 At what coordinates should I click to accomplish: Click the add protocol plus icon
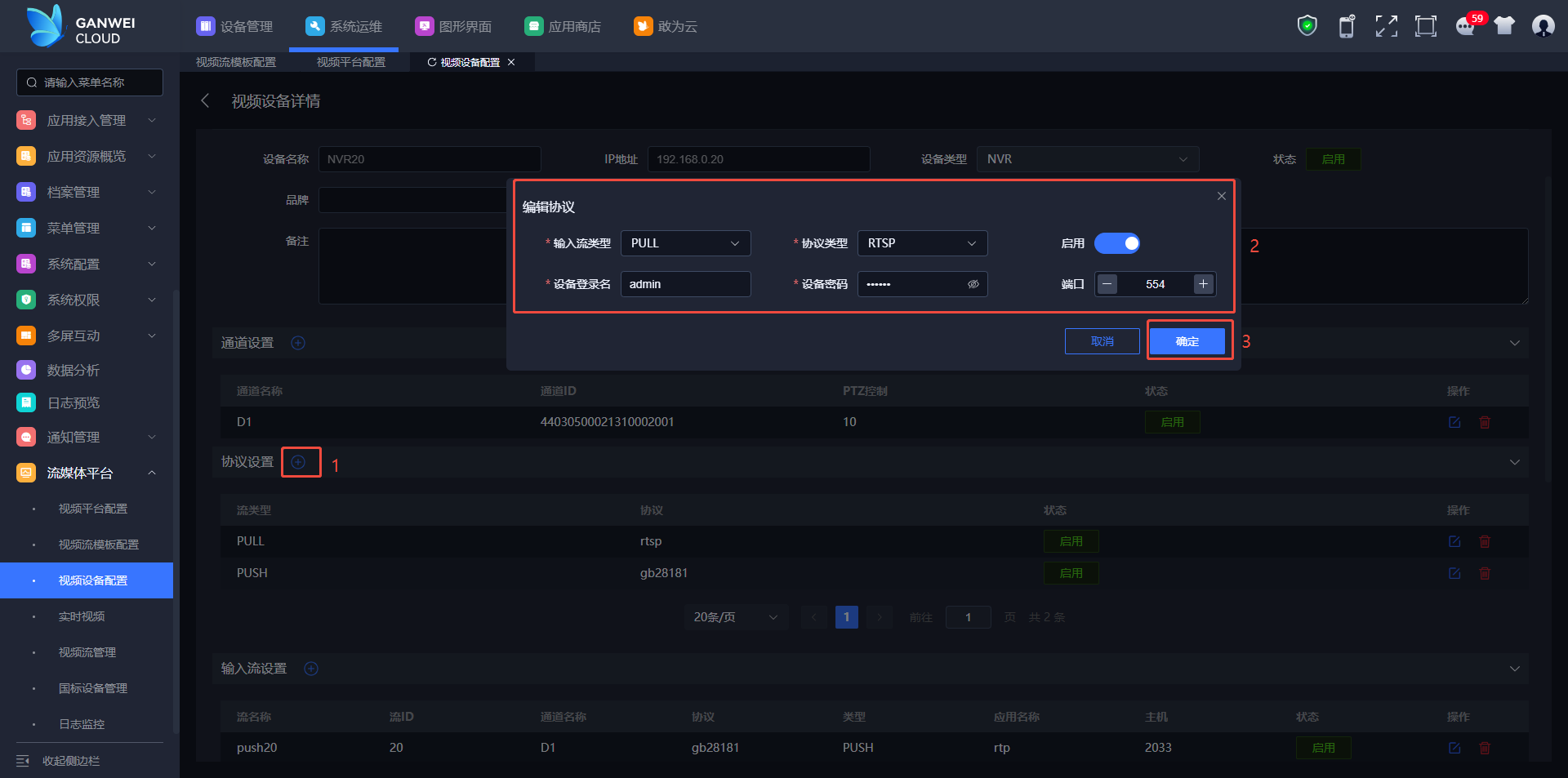(x=298, y=462)
